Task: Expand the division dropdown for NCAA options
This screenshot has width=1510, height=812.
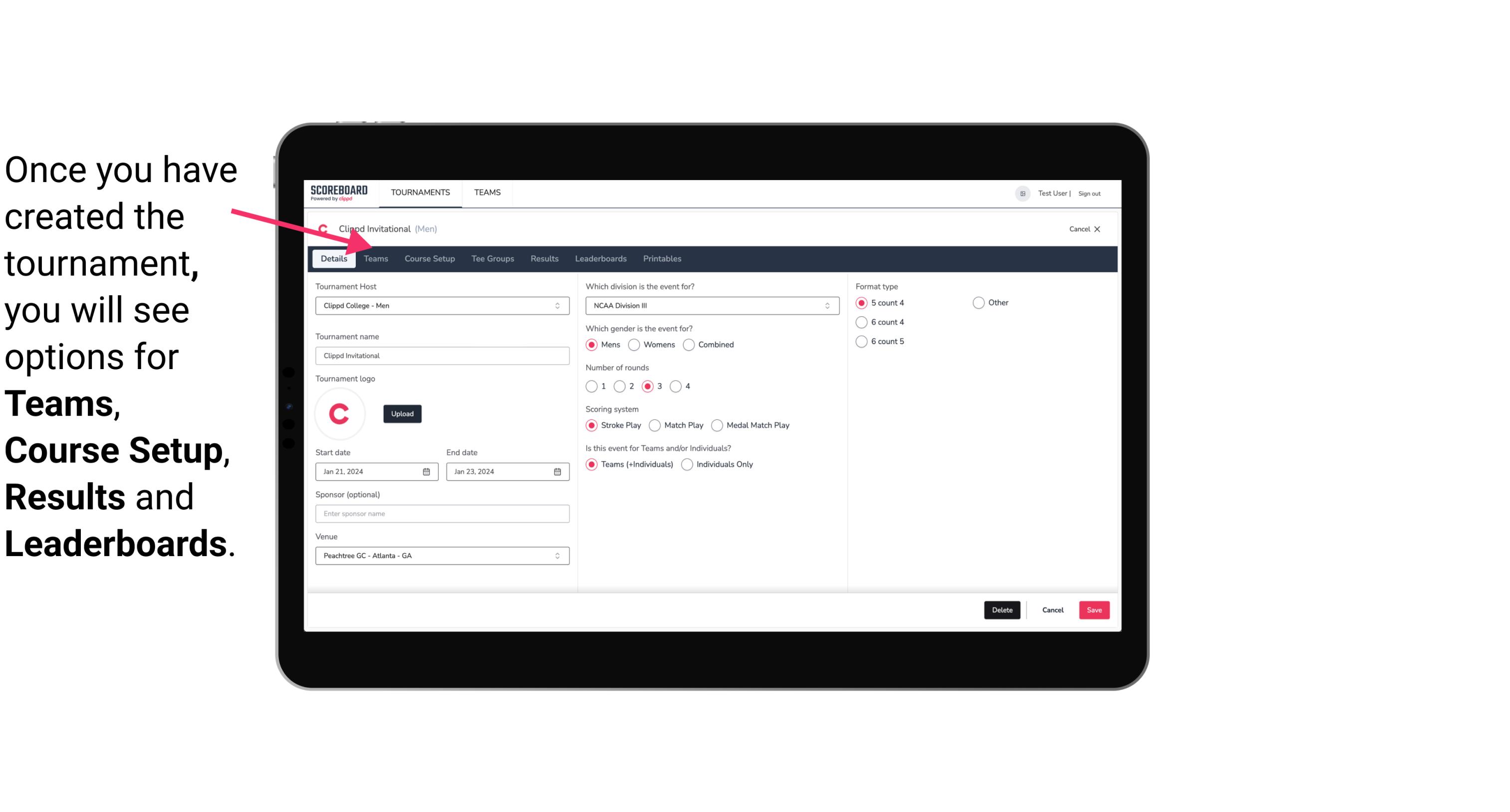Action: click(x=824, y=305)
